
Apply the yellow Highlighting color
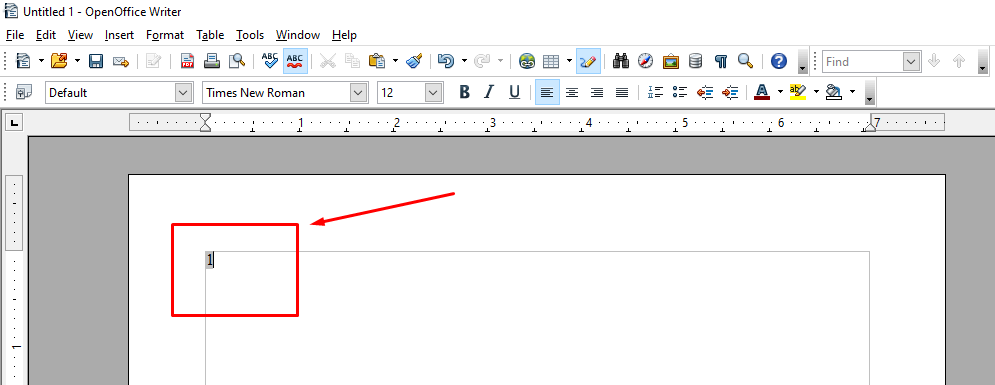798,93
